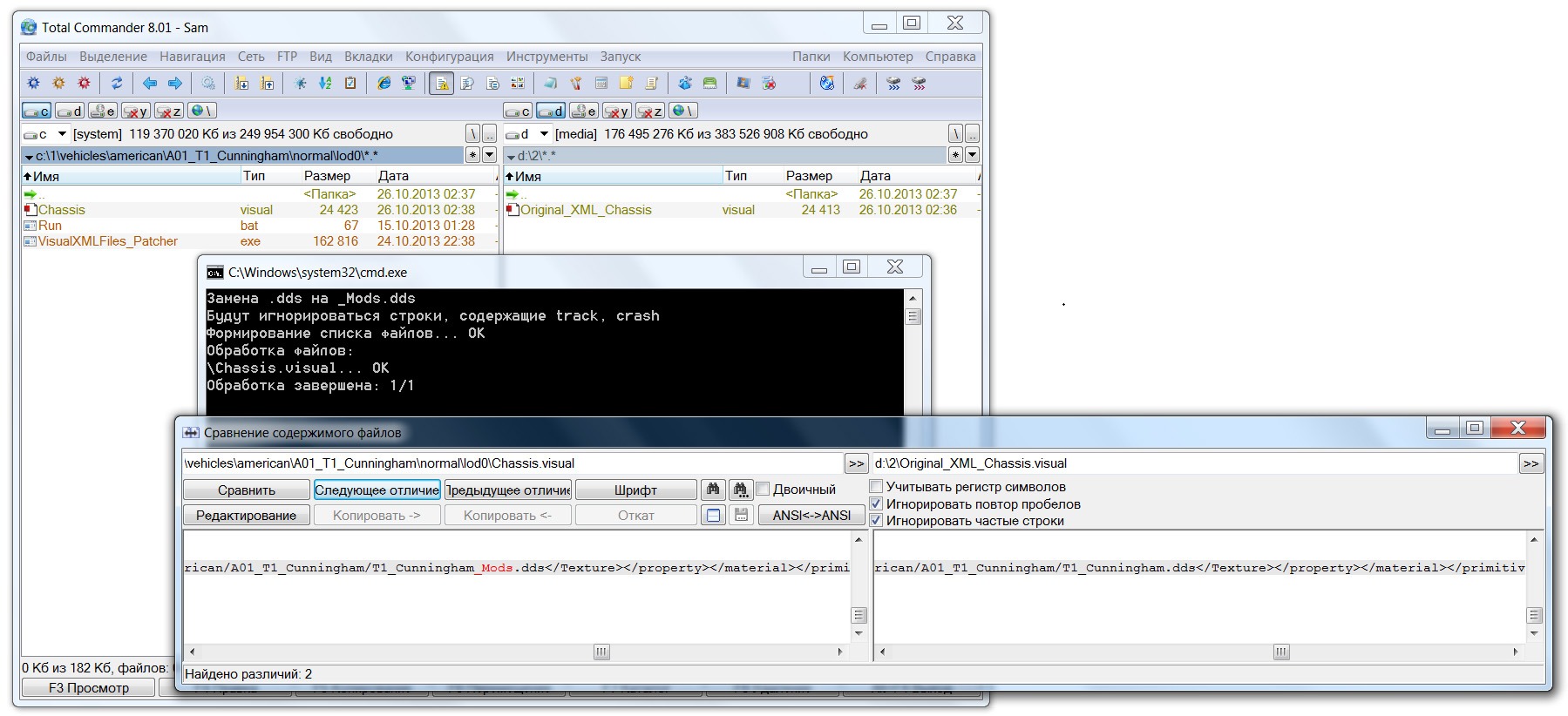Toggle Учитывать регистр символов checkbox
1568x716 pixels.
coord(877,487)
